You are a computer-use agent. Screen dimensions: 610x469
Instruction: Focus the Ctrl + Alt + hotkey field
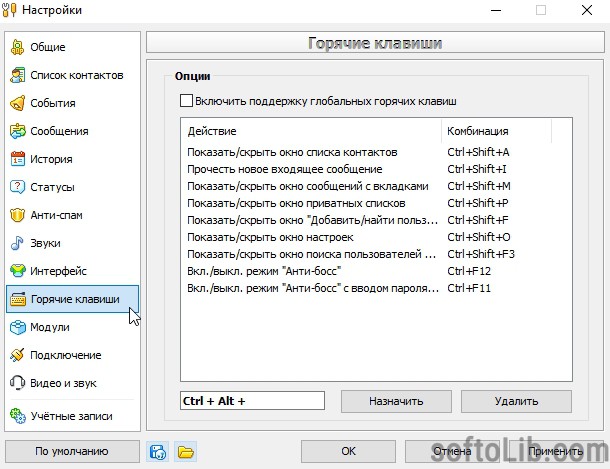(252, 401)
